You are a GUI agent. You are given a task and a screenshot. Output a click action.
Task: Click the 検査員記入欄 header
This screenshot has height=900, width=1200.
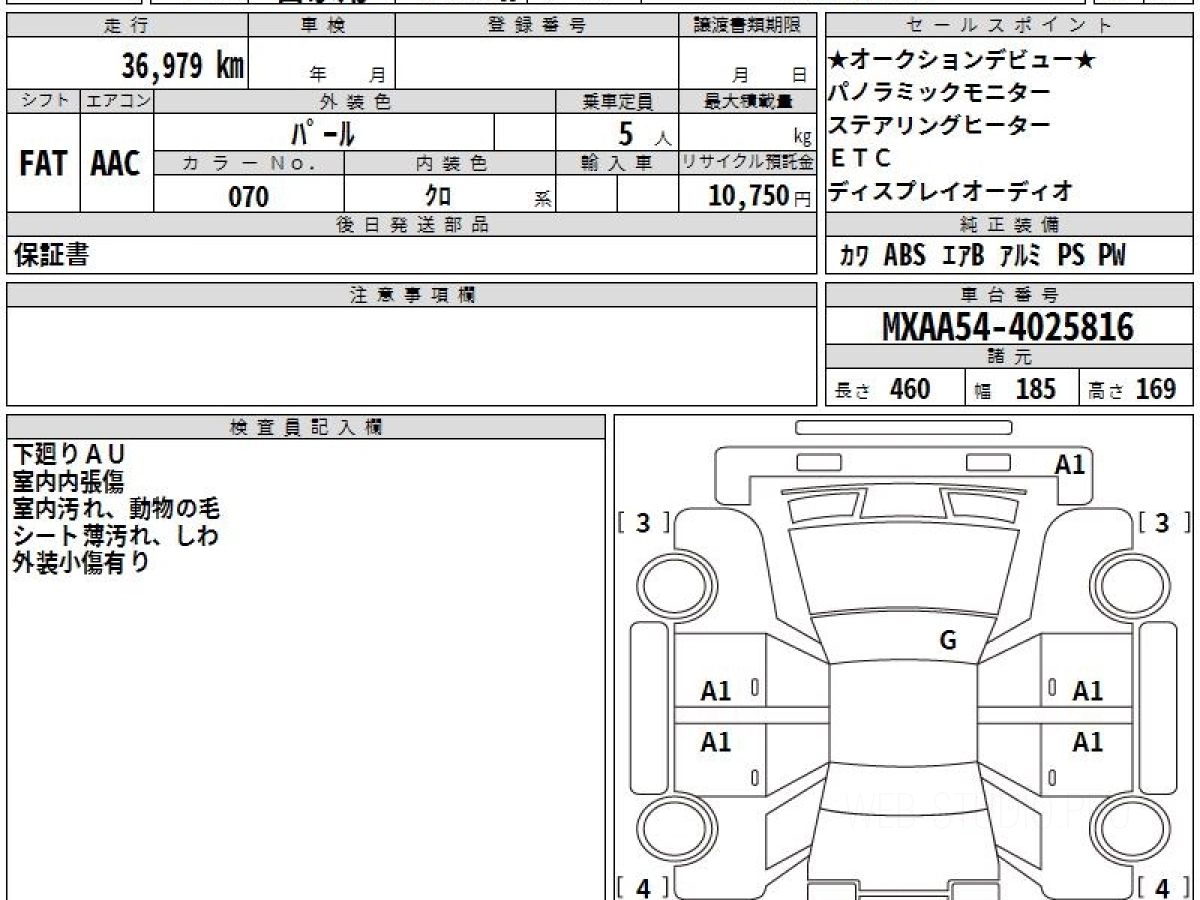tap(306, 427)
